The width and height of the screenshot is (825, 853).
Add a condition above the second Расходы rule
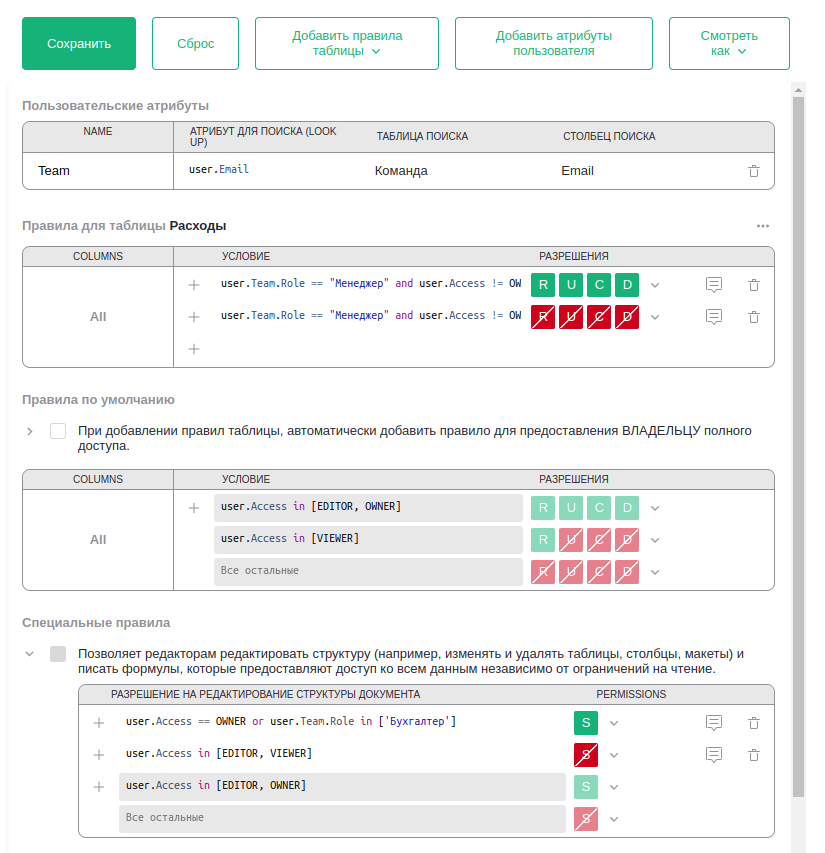194,317
